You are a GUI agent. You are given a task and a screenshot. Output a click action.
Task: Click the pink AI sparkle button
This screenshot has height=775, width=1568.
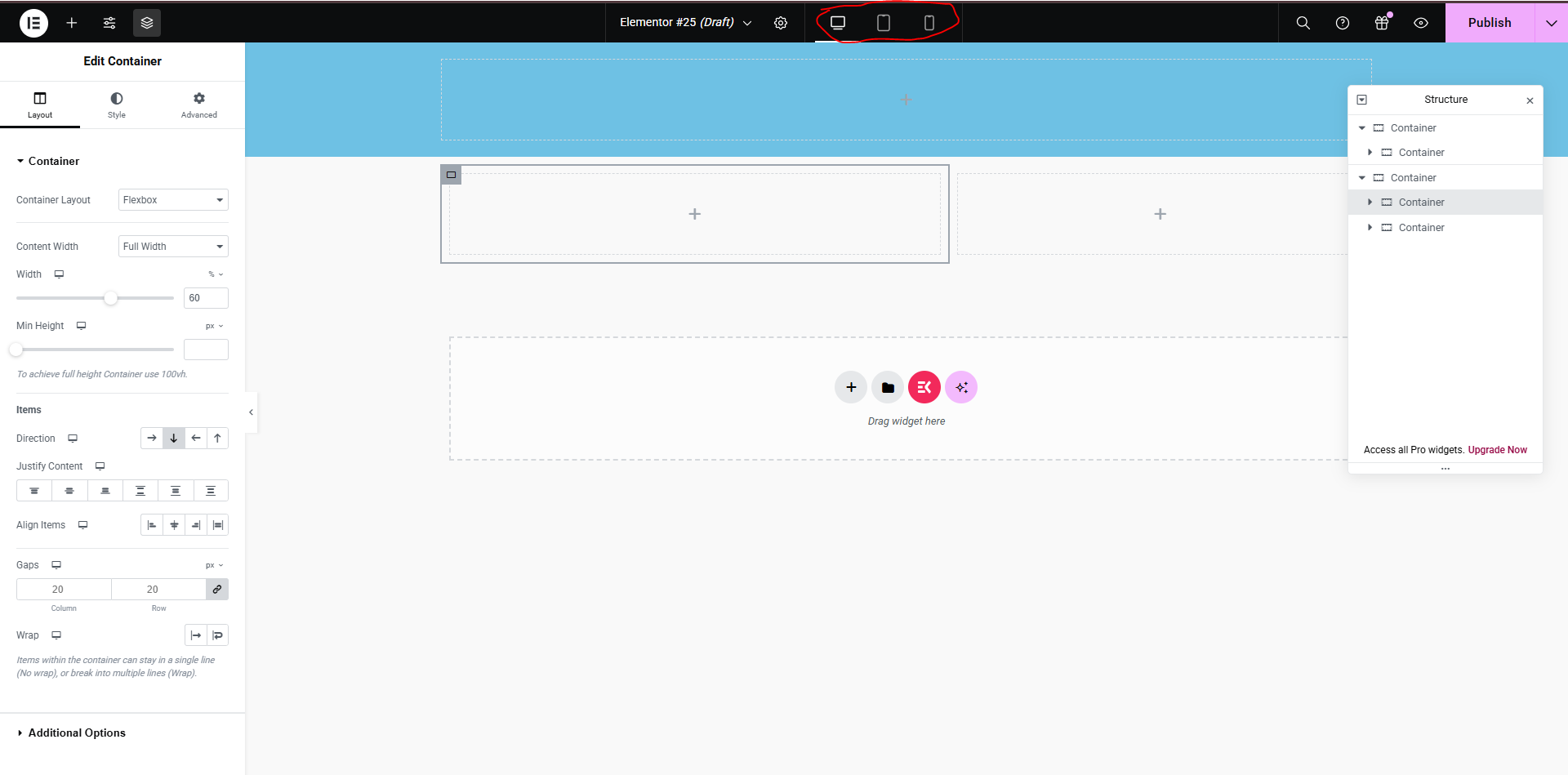pos(961,387)
